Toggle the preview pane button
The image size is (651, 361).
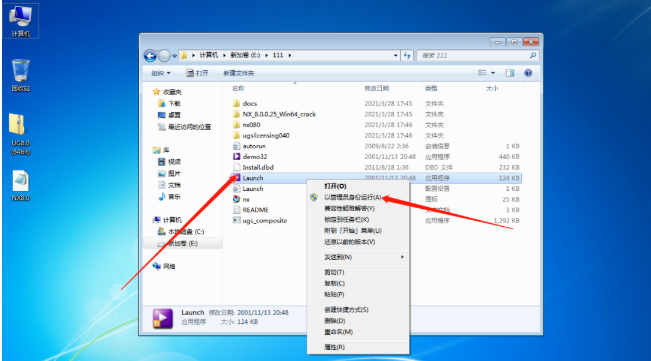(x=510, y=73)
